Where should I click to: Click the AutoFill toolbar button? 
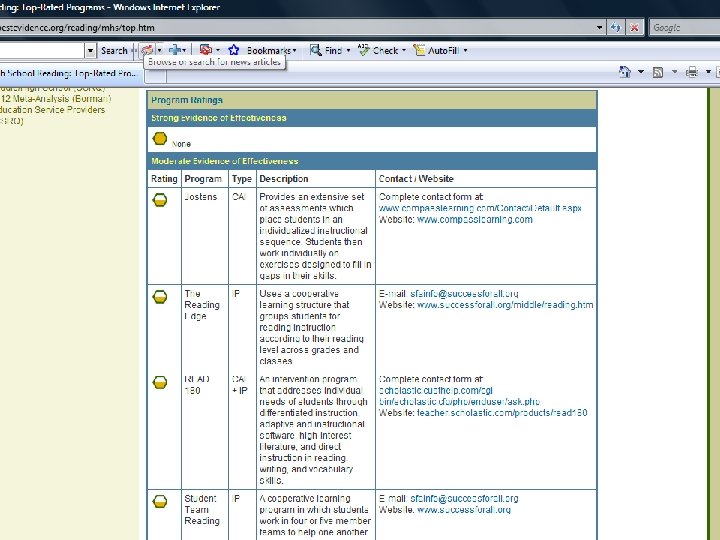tap(436, 50)
